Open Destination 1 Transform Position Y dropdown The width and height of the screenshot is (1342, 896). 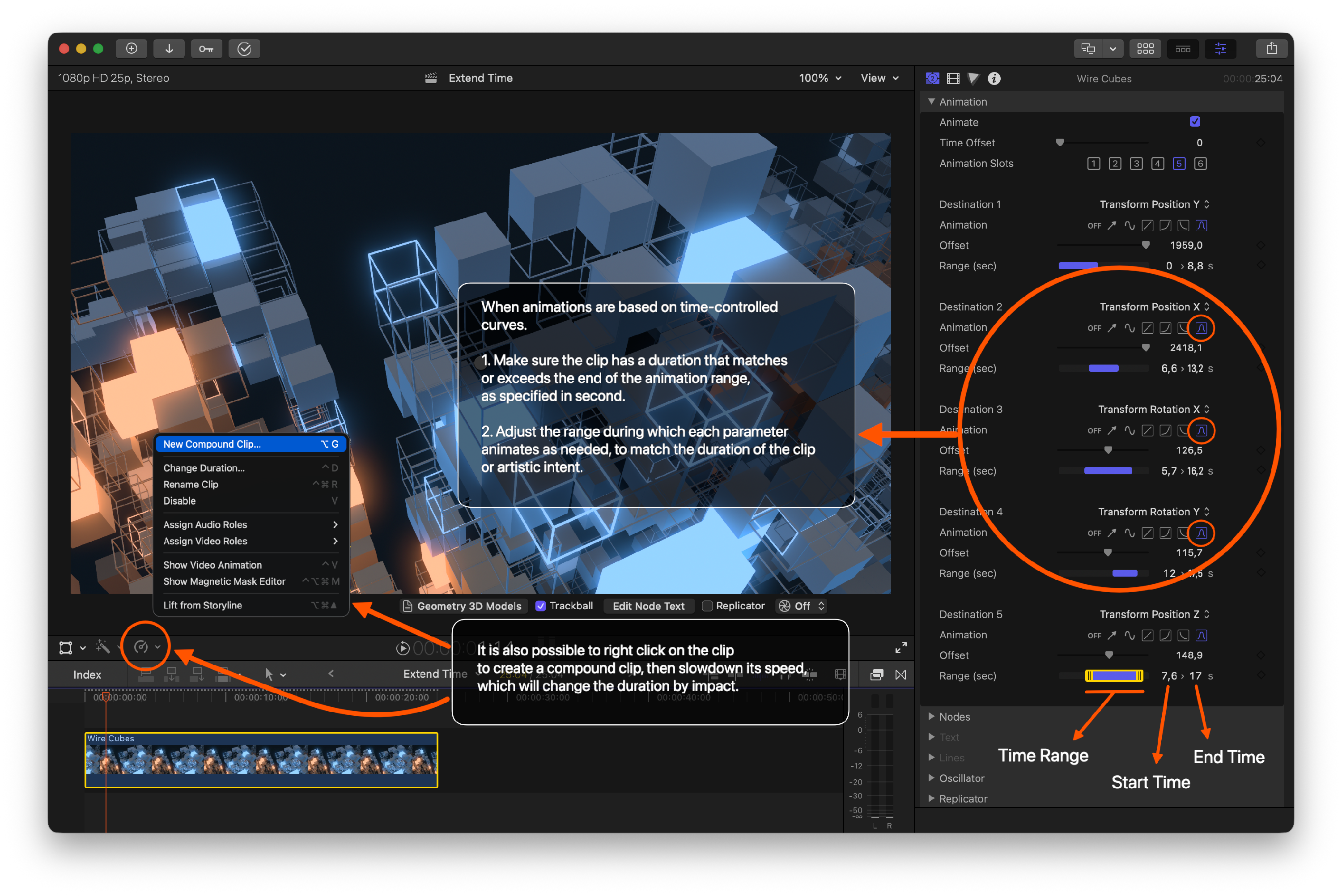click(x=1155, y=204)
